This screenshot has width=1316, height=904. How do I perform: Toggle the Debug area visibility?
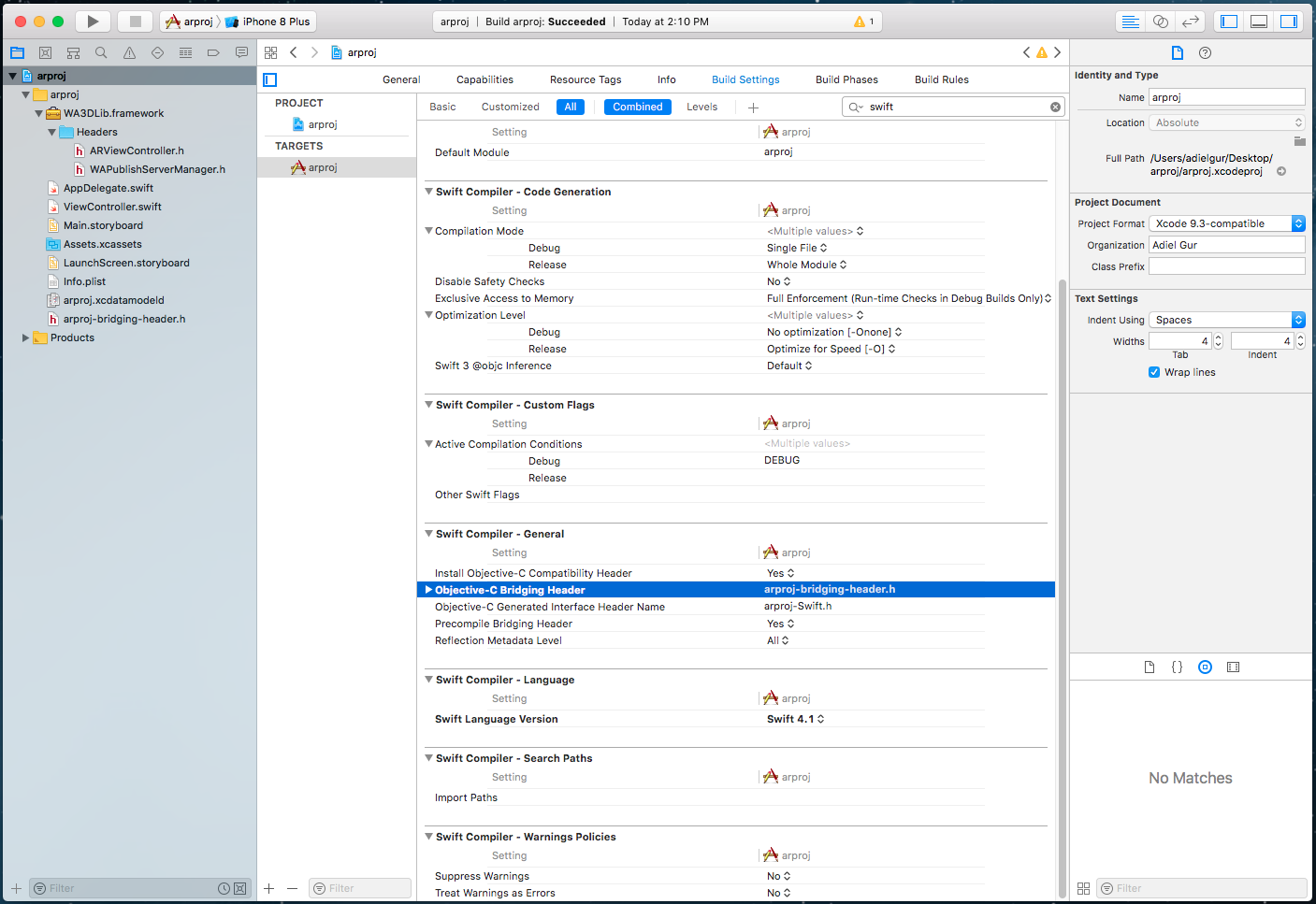click(1259, 22)
